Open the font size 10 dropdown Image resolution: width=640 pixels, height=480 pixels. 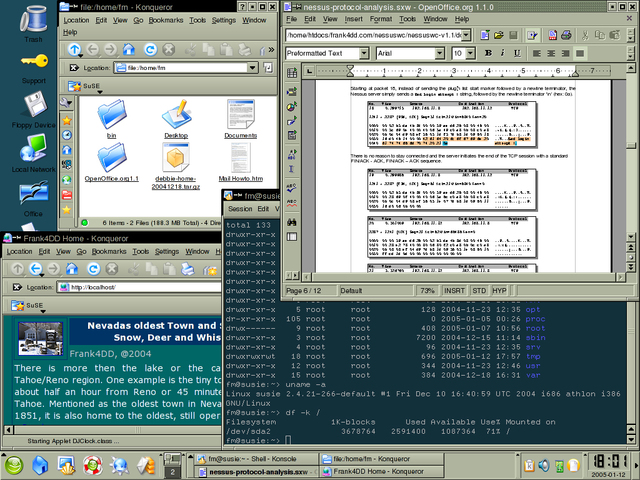tap(470, 53)
